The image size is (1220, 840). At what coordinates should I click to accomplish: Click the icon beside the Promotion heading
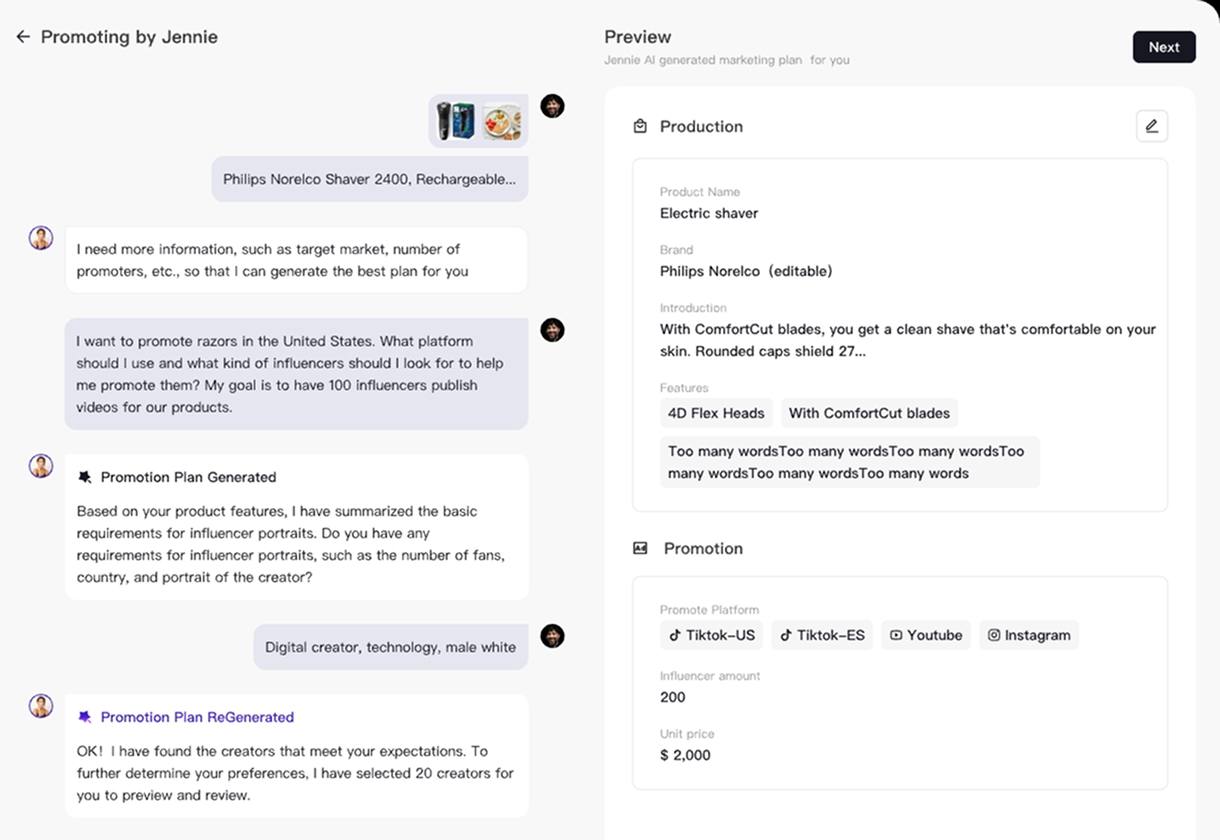click(640, 548)
